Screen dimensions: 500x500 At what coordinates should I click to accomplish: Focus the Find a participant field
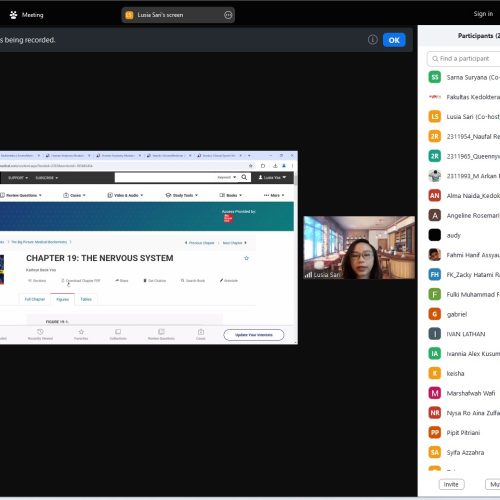click(464, 59)
